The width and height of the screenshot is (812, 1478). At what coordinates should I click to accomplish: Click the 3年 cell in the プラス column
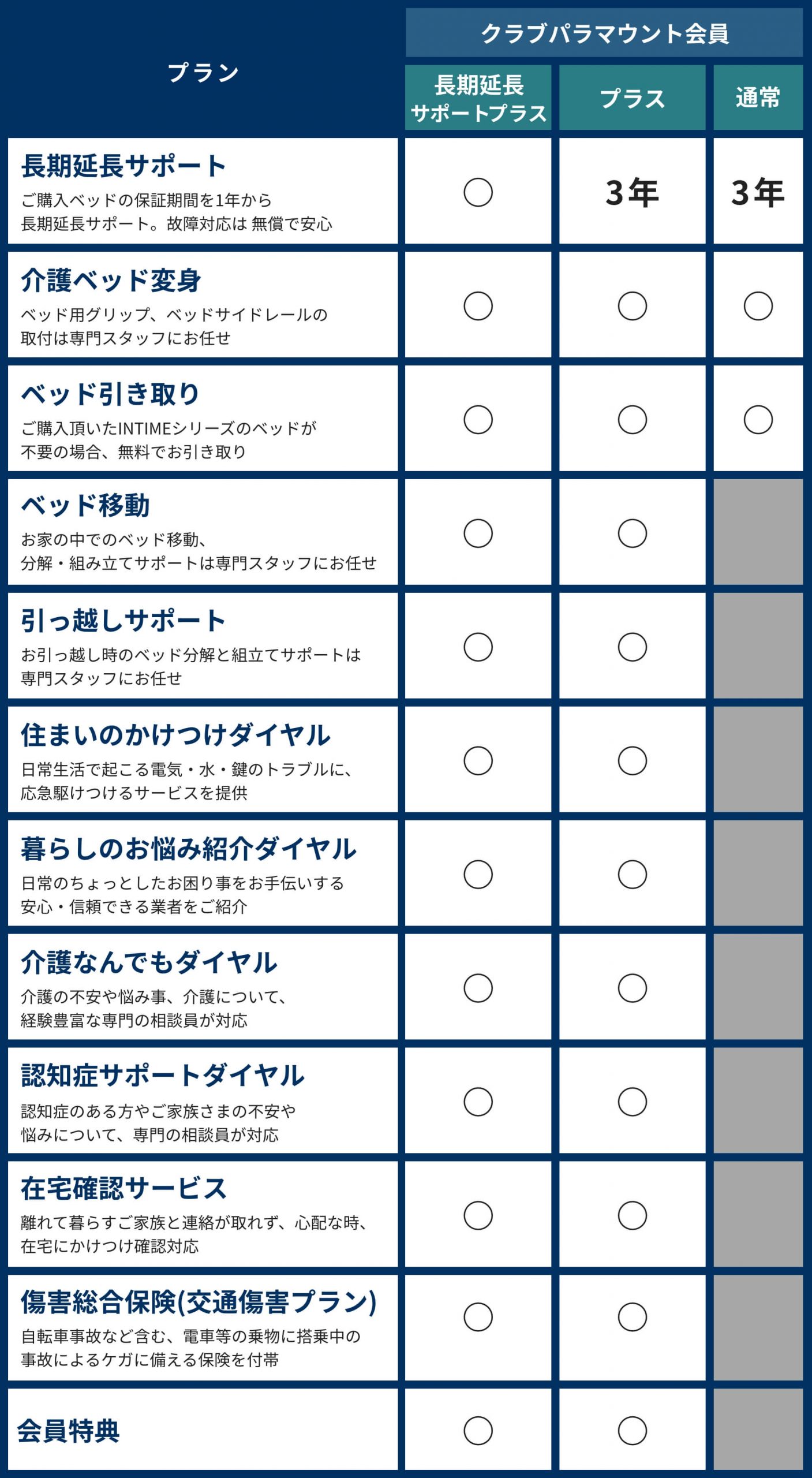[632, 192]
